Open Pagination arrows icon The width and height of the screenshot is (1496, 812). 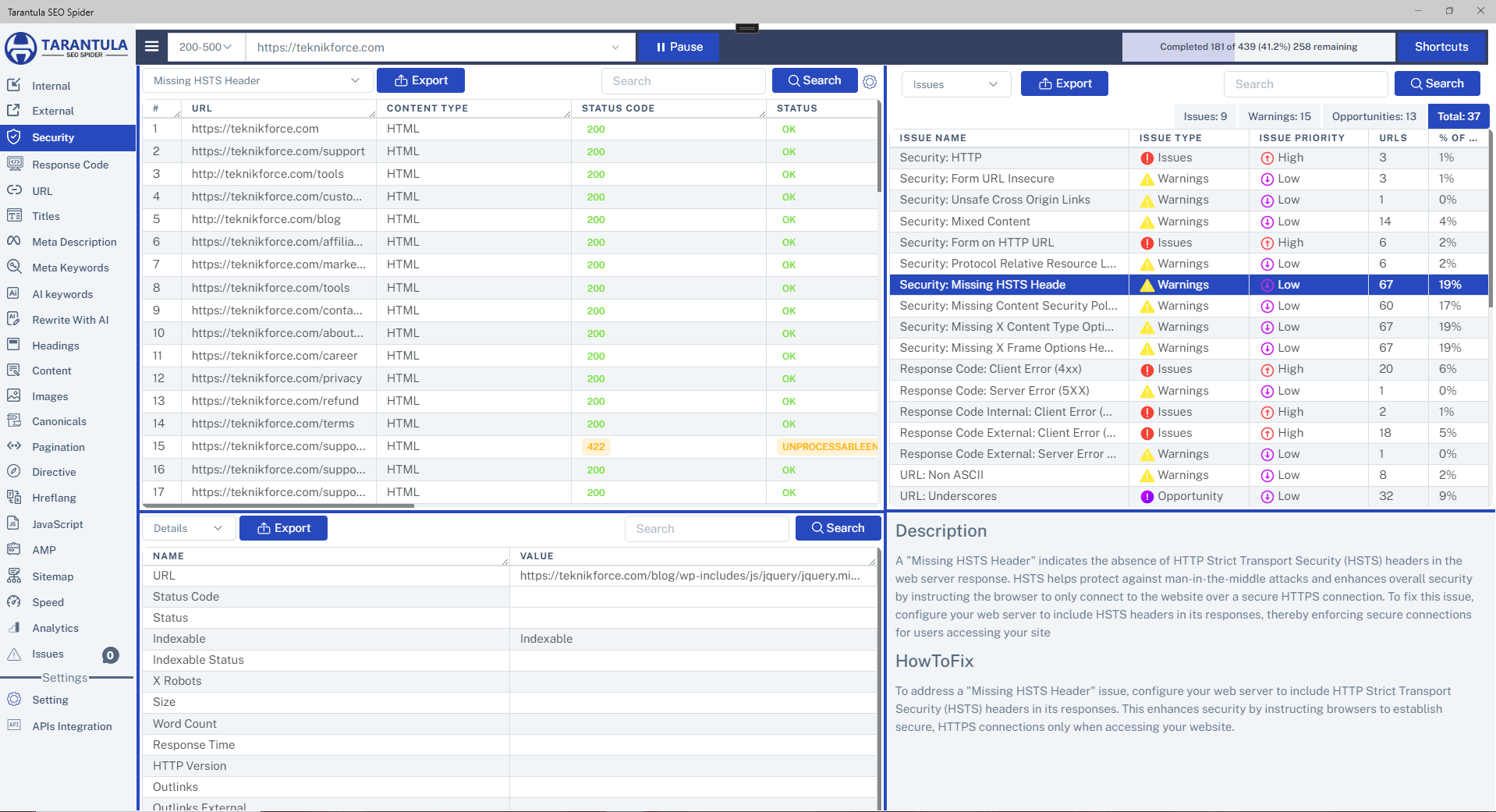14,447
